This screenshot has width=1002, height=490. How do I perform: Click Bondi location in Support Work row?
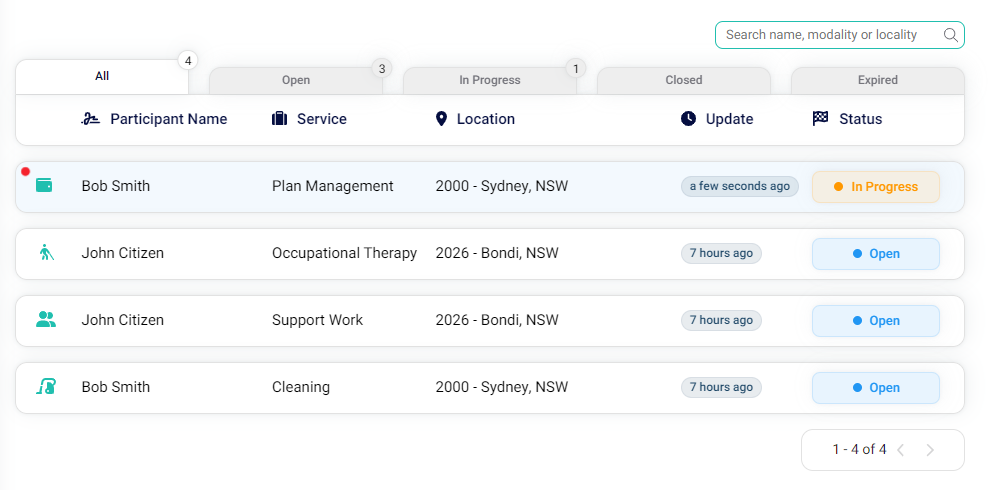tap(497, 320)
